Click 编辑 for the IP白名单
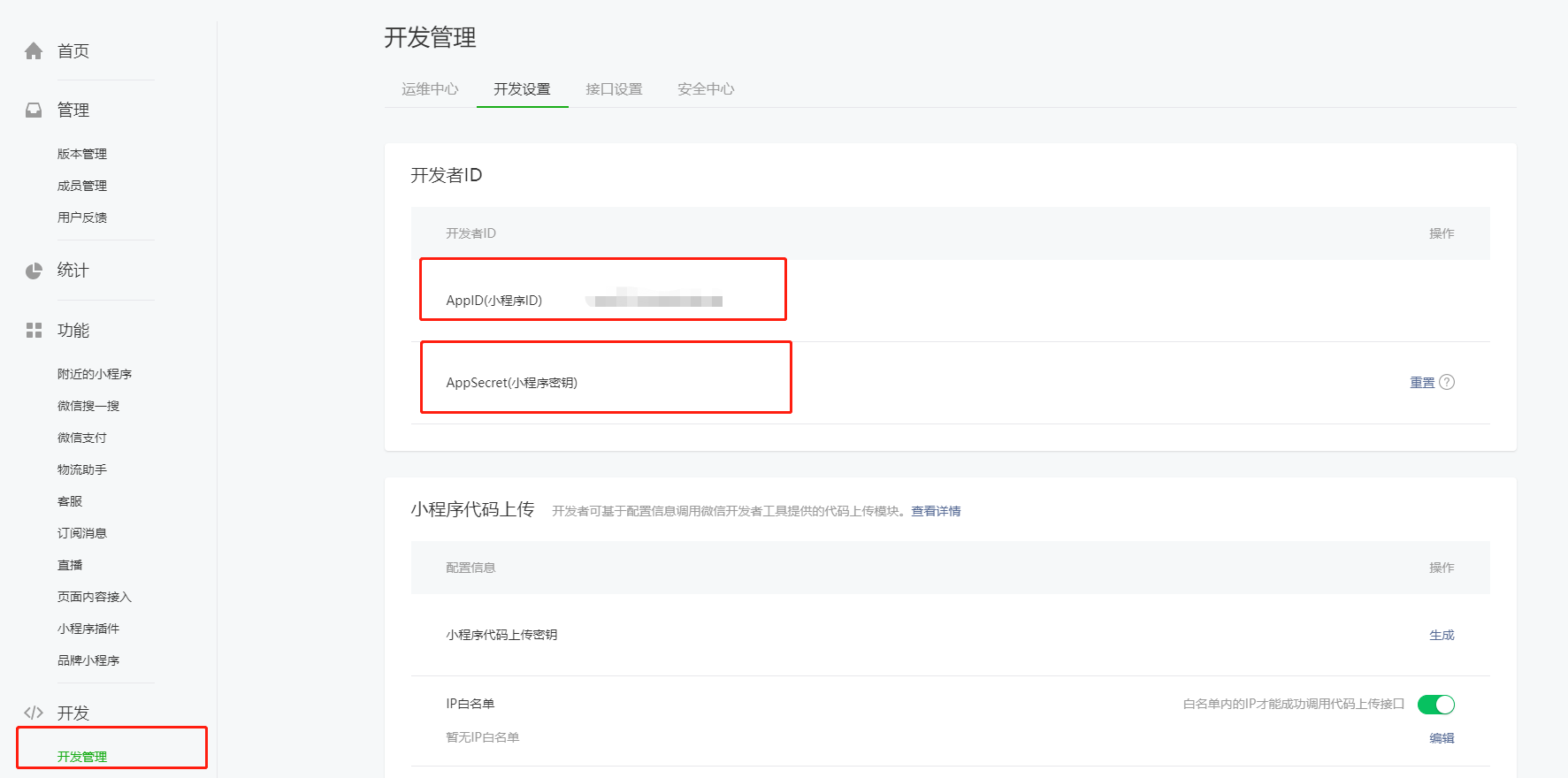The image size is (1568, 778). coord(1442,738)
